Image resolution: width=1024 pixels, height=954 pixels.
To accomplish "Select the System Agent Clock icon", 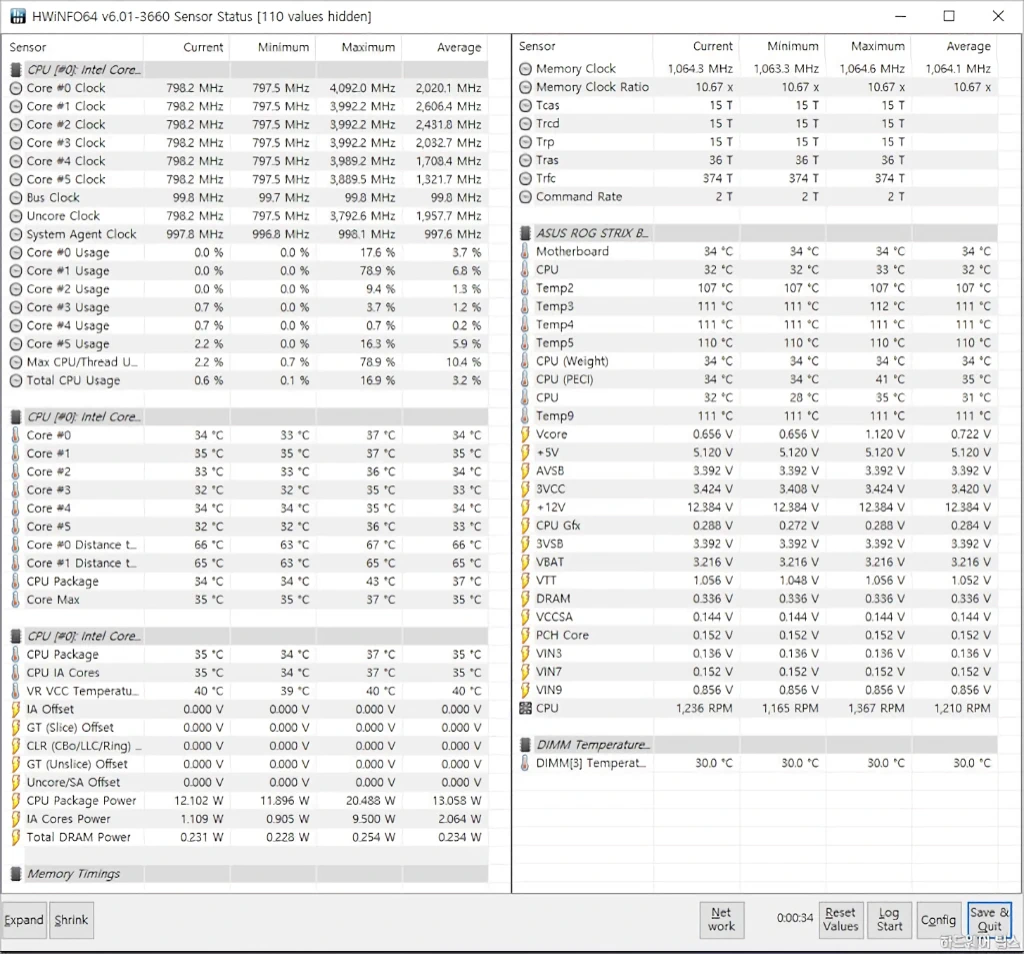I will [x=16, y=234].
